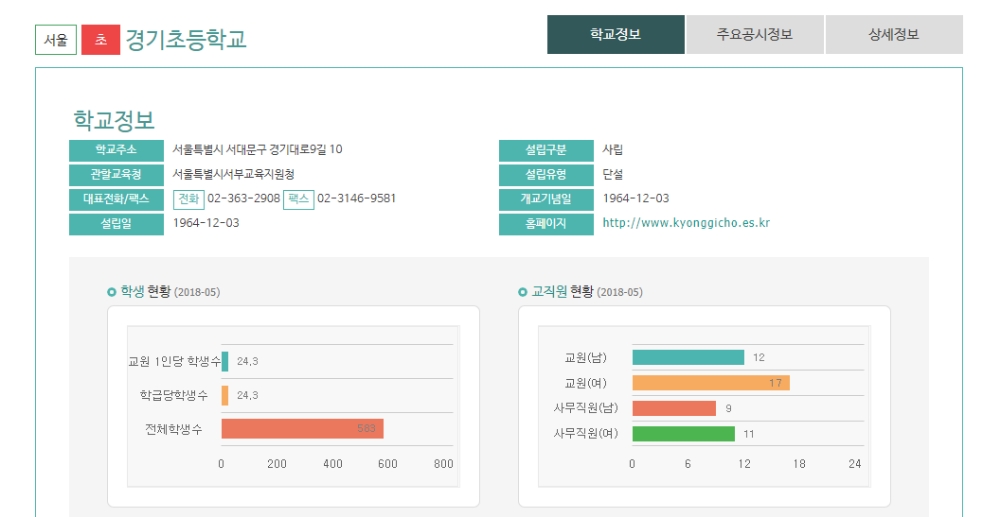Click the bullet icon beside 교직원 현황
1000x517 pixels.
pos(523,292)
